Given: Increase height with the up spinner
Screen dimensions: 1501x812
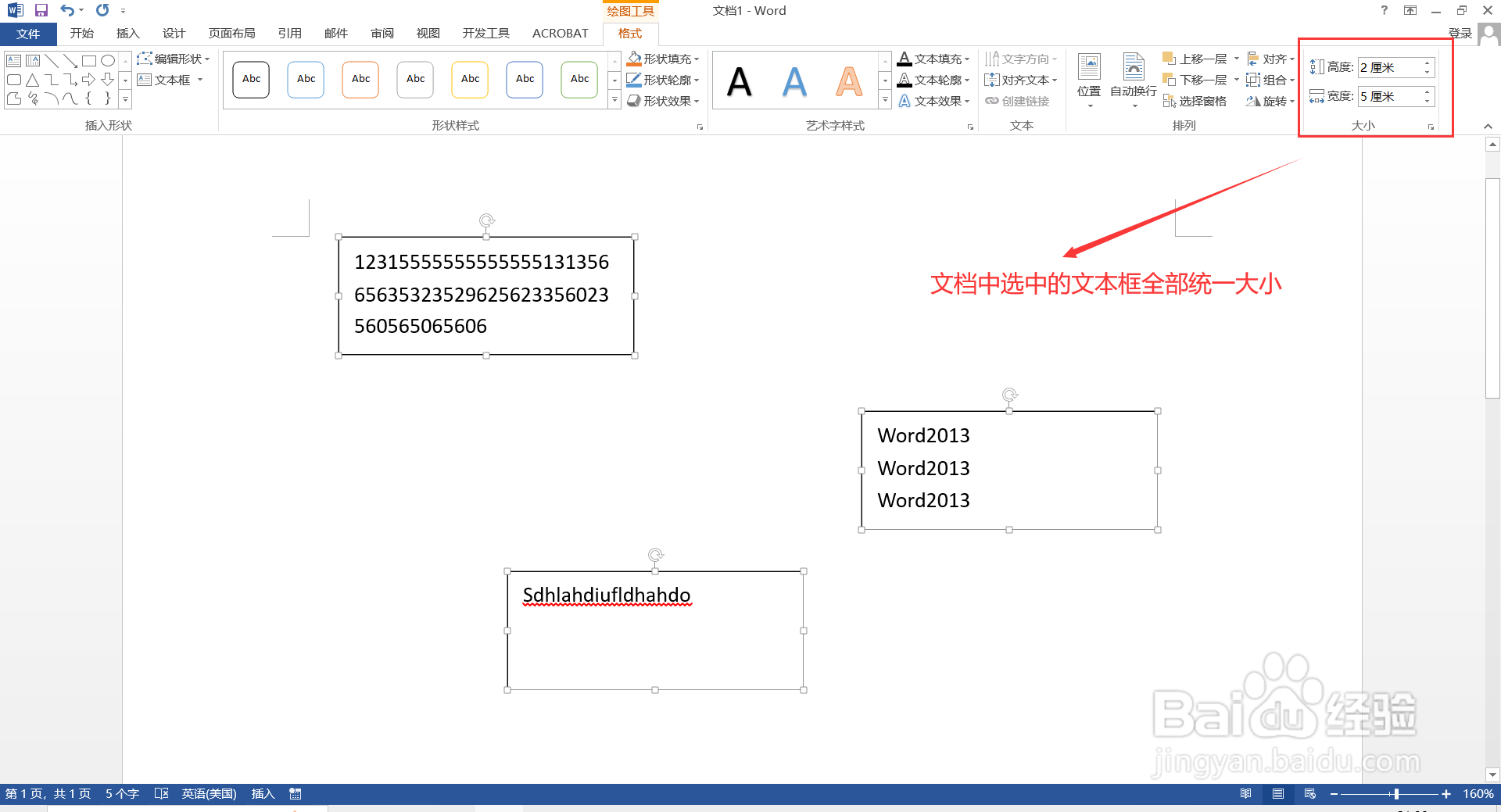Looking at the screenshot, I should point(1428,63).
